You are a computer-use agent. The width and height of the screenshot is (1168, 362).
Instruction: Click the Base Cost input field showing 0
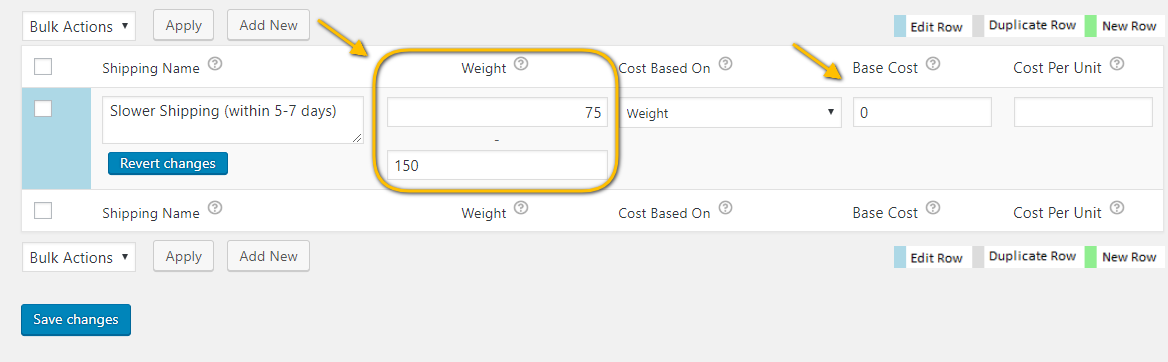922,112
